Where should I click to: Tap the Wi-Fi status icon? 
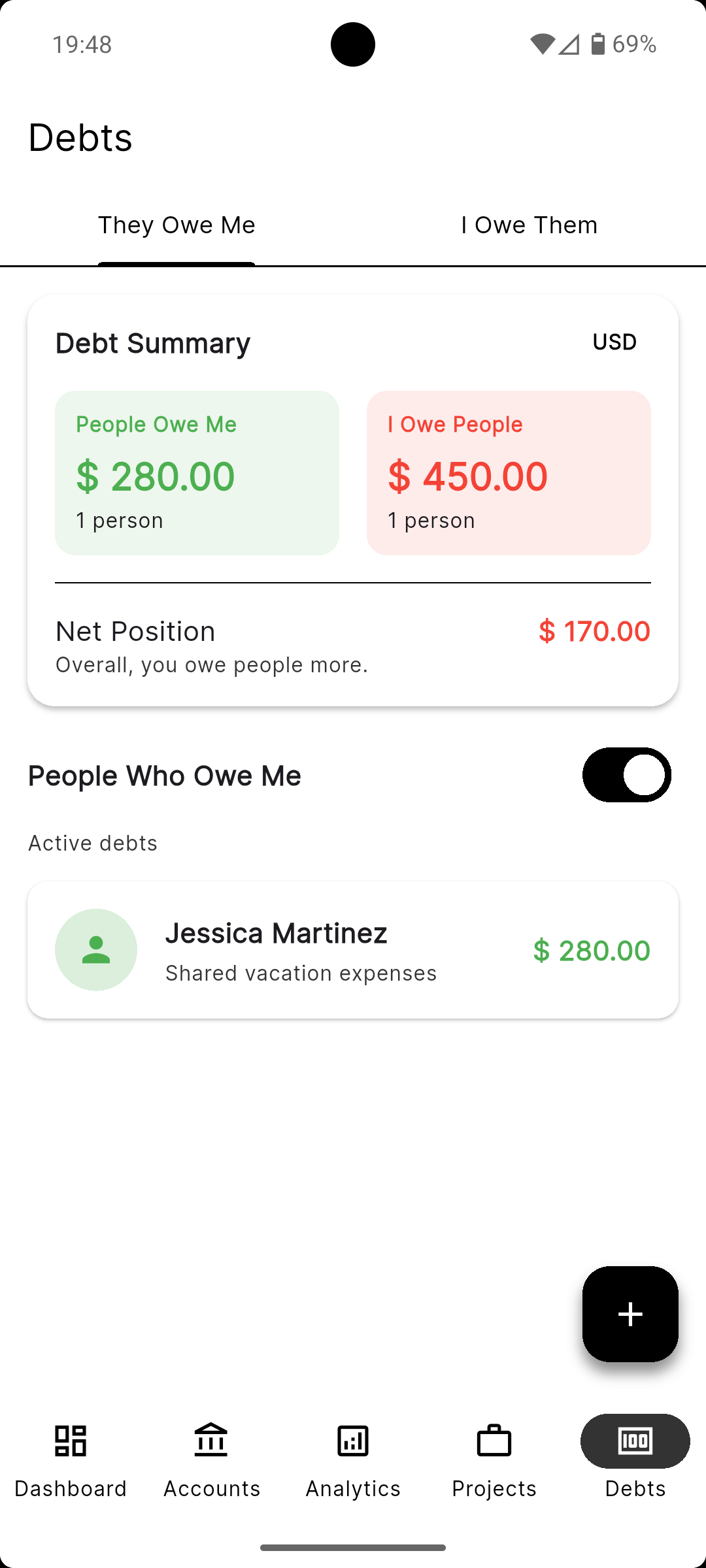(x=542, y=44)
